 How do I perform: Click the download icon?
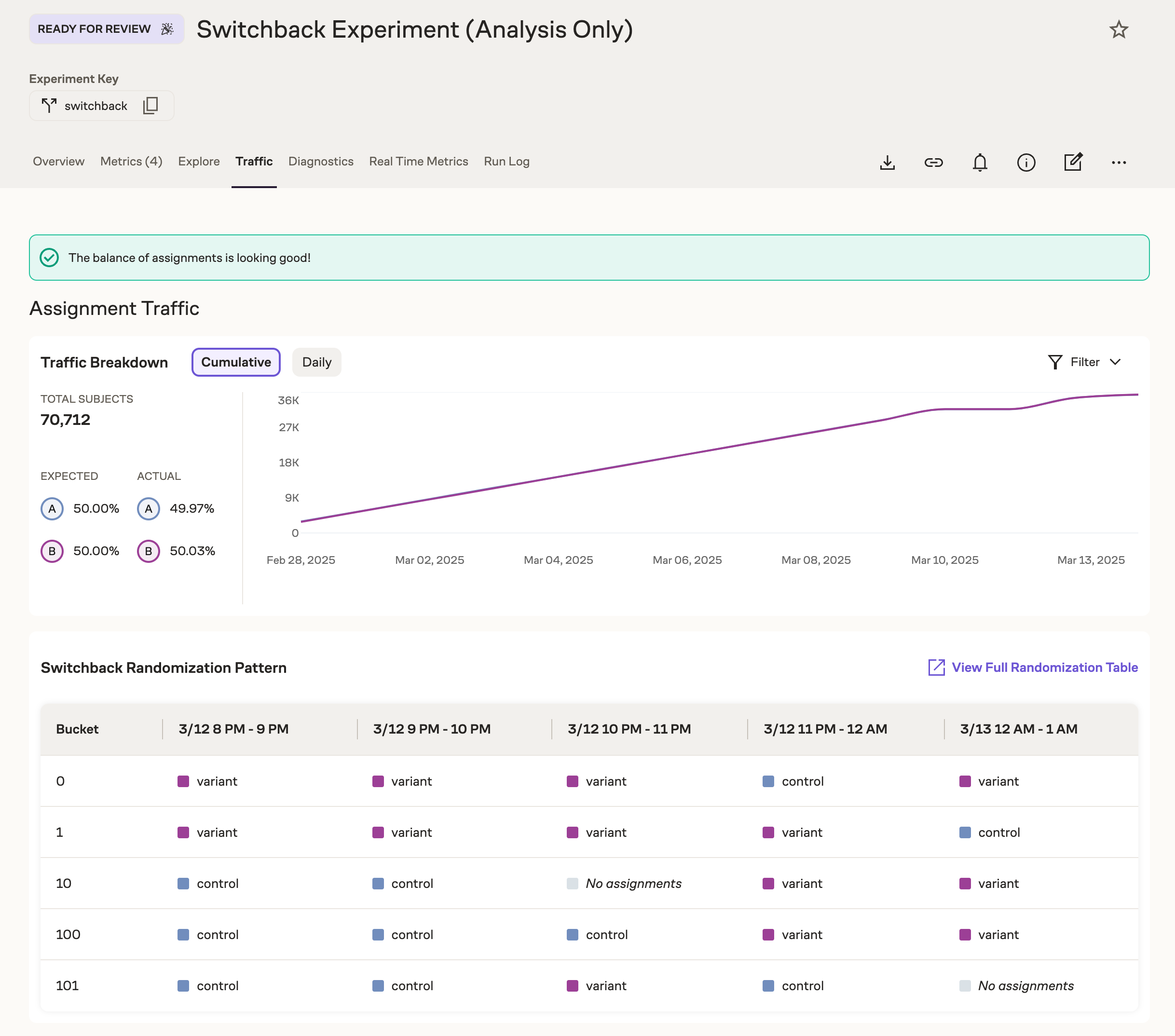(x=887, y=163)
